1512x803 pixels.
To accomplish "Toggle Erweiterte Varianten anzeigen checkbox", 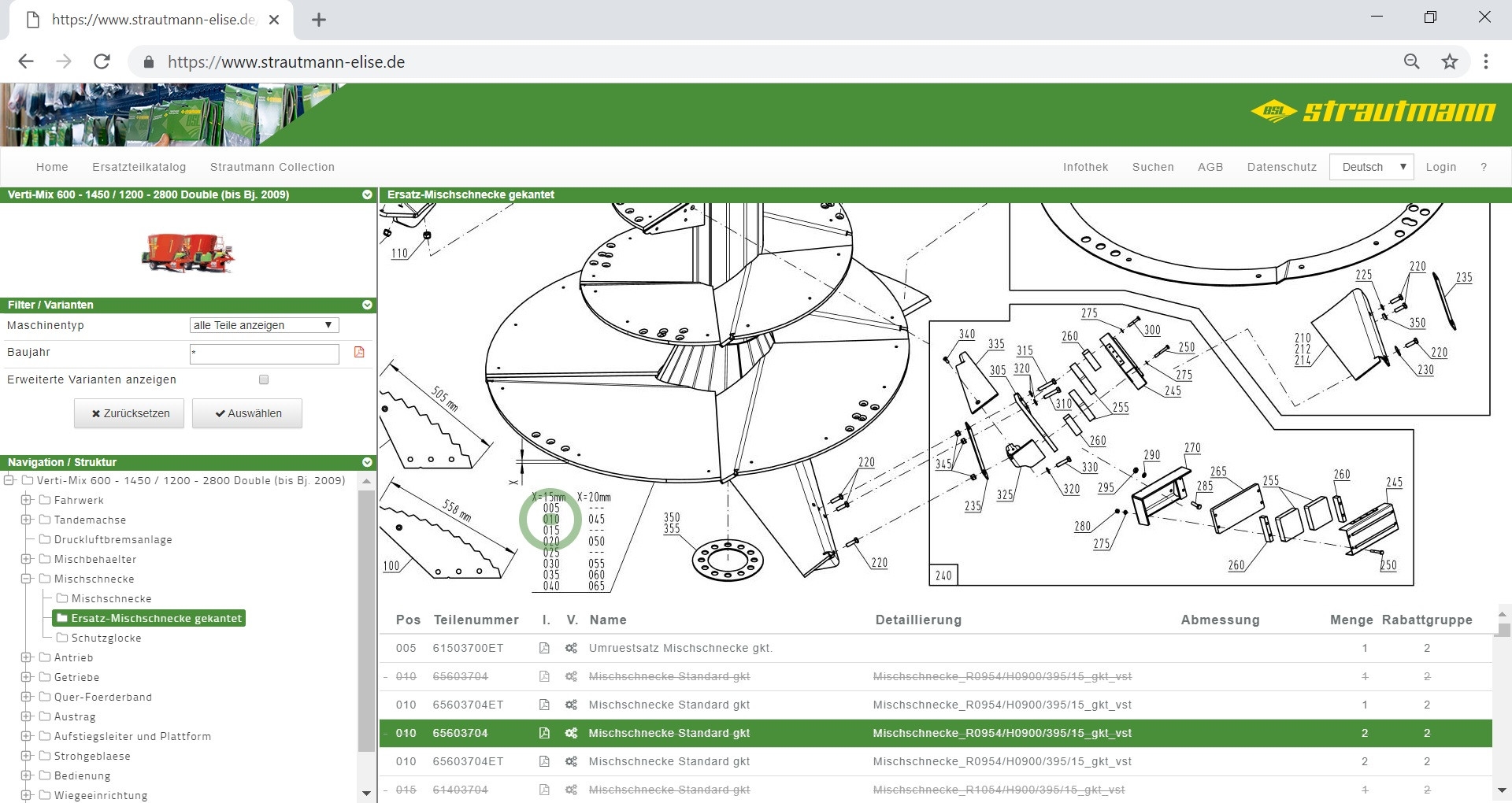I will [264, 379].
